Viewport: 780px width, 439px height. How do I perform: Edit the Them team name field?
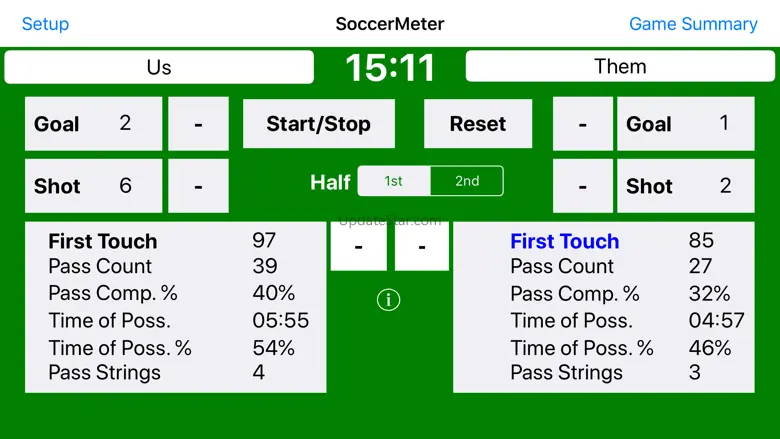coord(620,67)
